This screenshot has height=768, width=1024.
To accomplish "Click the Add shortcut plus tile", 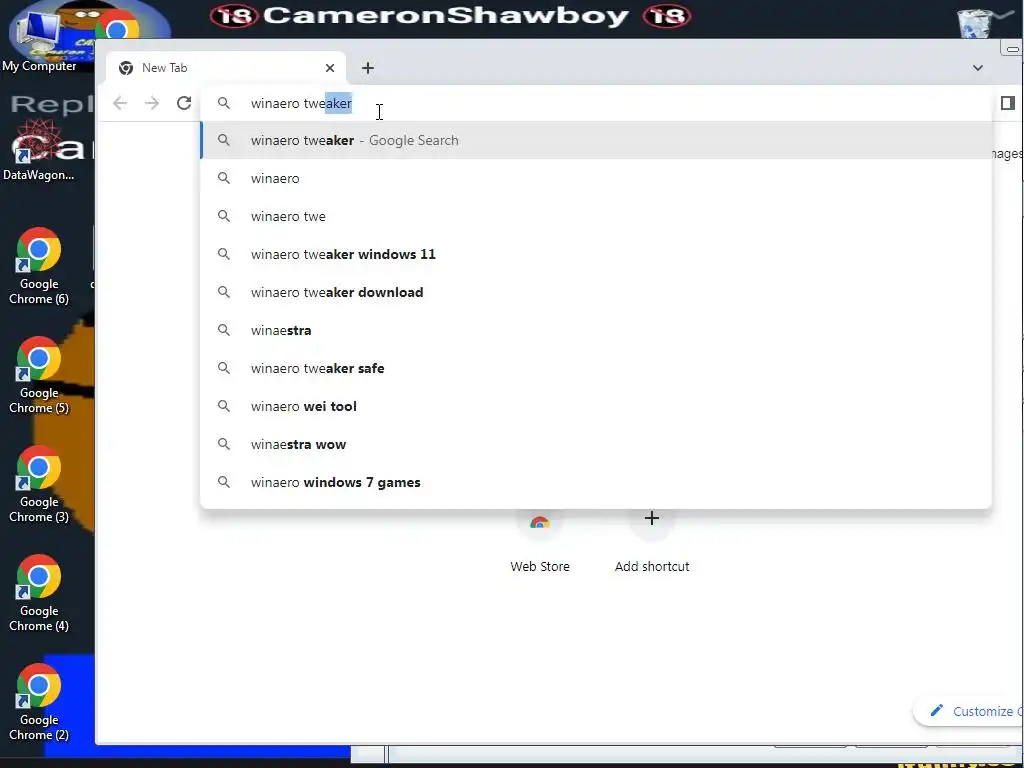I will pyautogui.click(x=652, y=541).
